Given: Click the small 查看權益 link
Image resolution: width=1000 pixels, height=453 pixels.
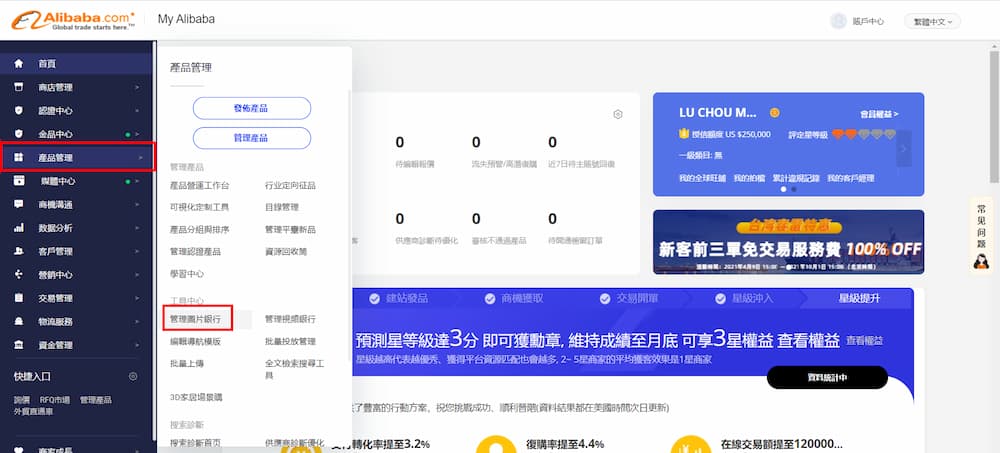Looking at the screenshot, I should (865, 341).
